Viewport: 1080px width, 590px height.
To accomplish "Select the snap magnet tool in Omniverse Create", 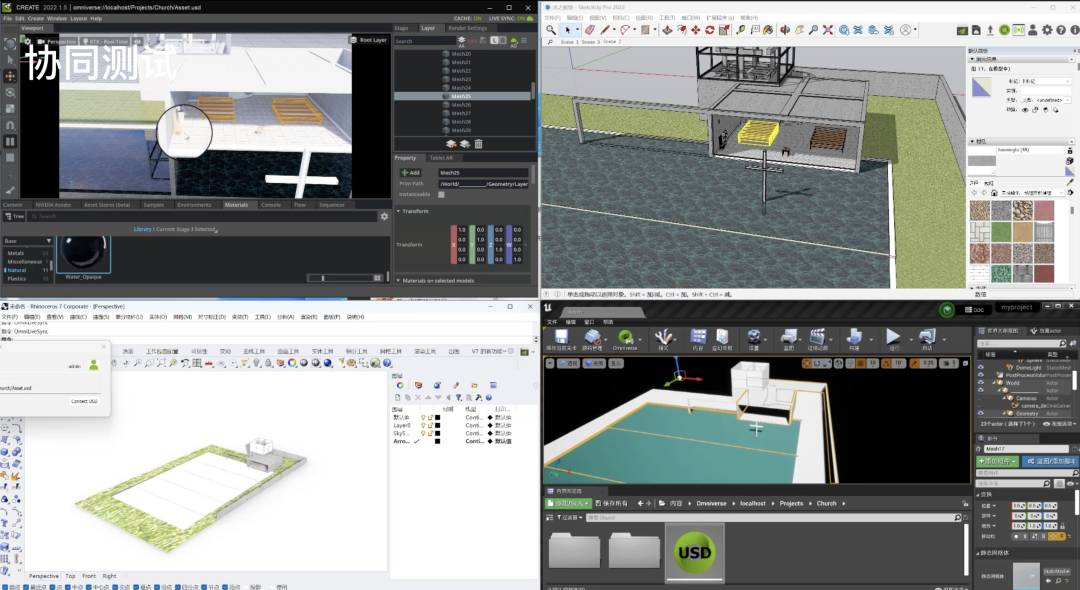I will [10, 125].
